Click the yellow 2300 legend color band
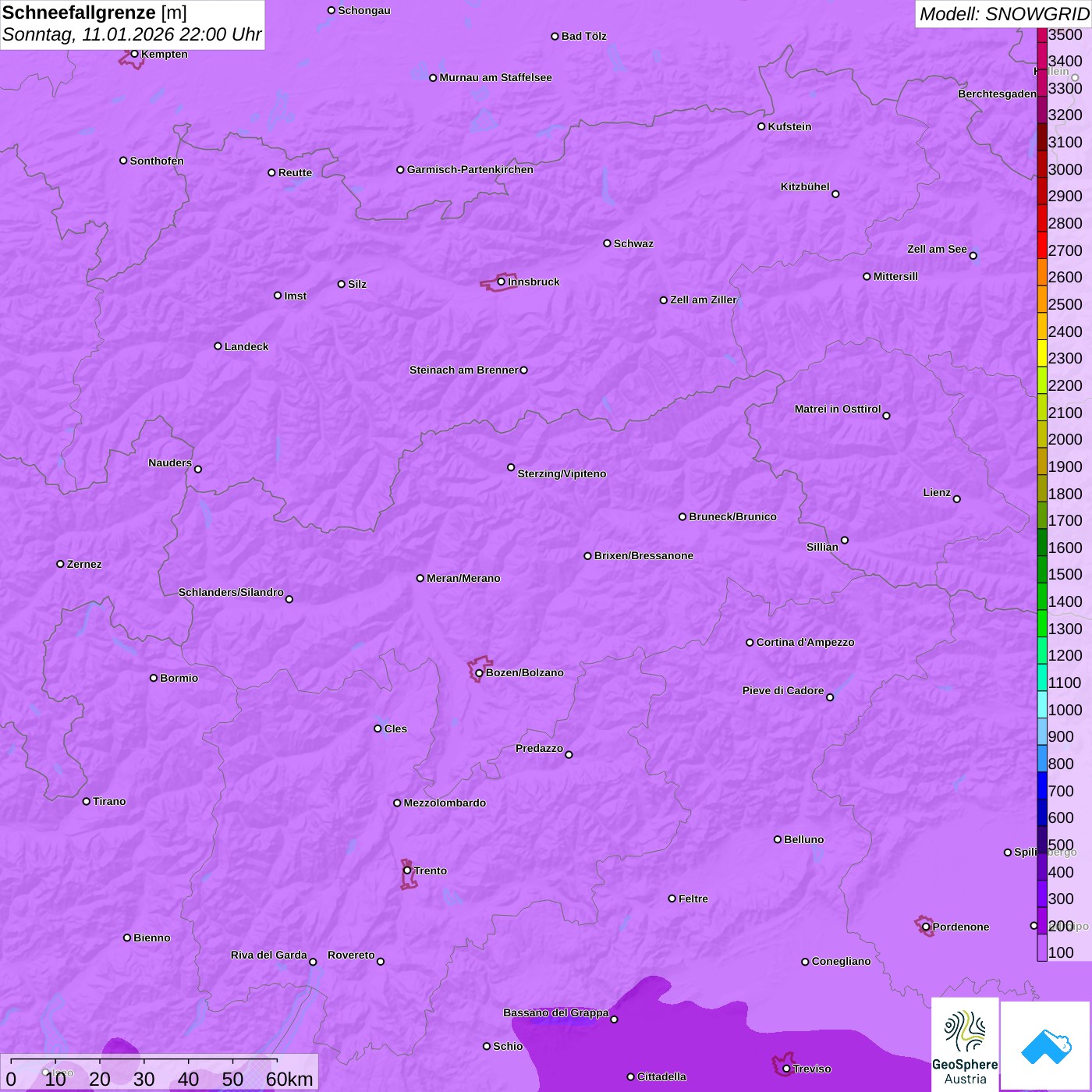The image size is (1092, 1092). point(1042,353)
